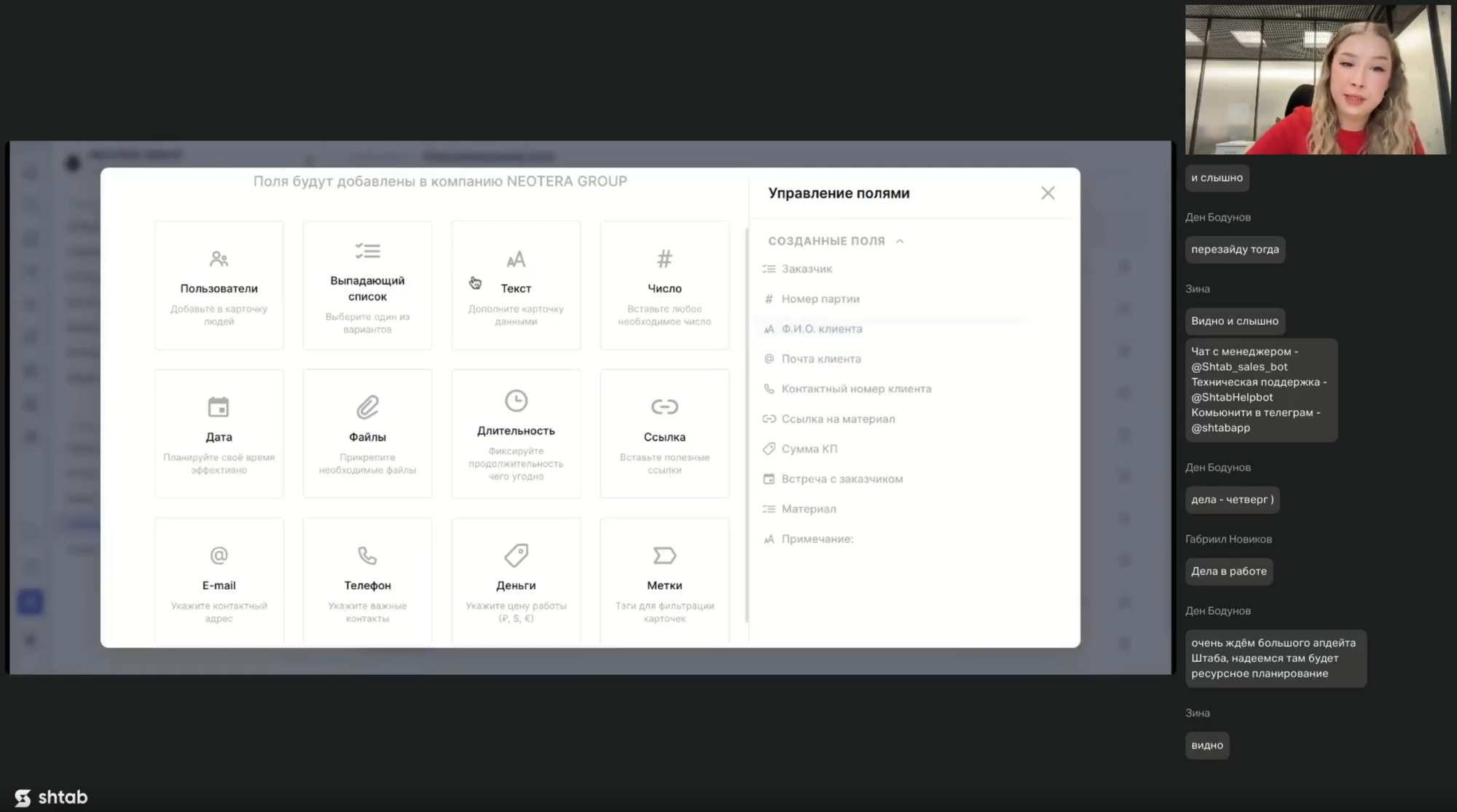Select the Ф.И.О. клиента field entry
Image resolution: width=1457 pixels, height=812 pixels.
coord(821,329)
